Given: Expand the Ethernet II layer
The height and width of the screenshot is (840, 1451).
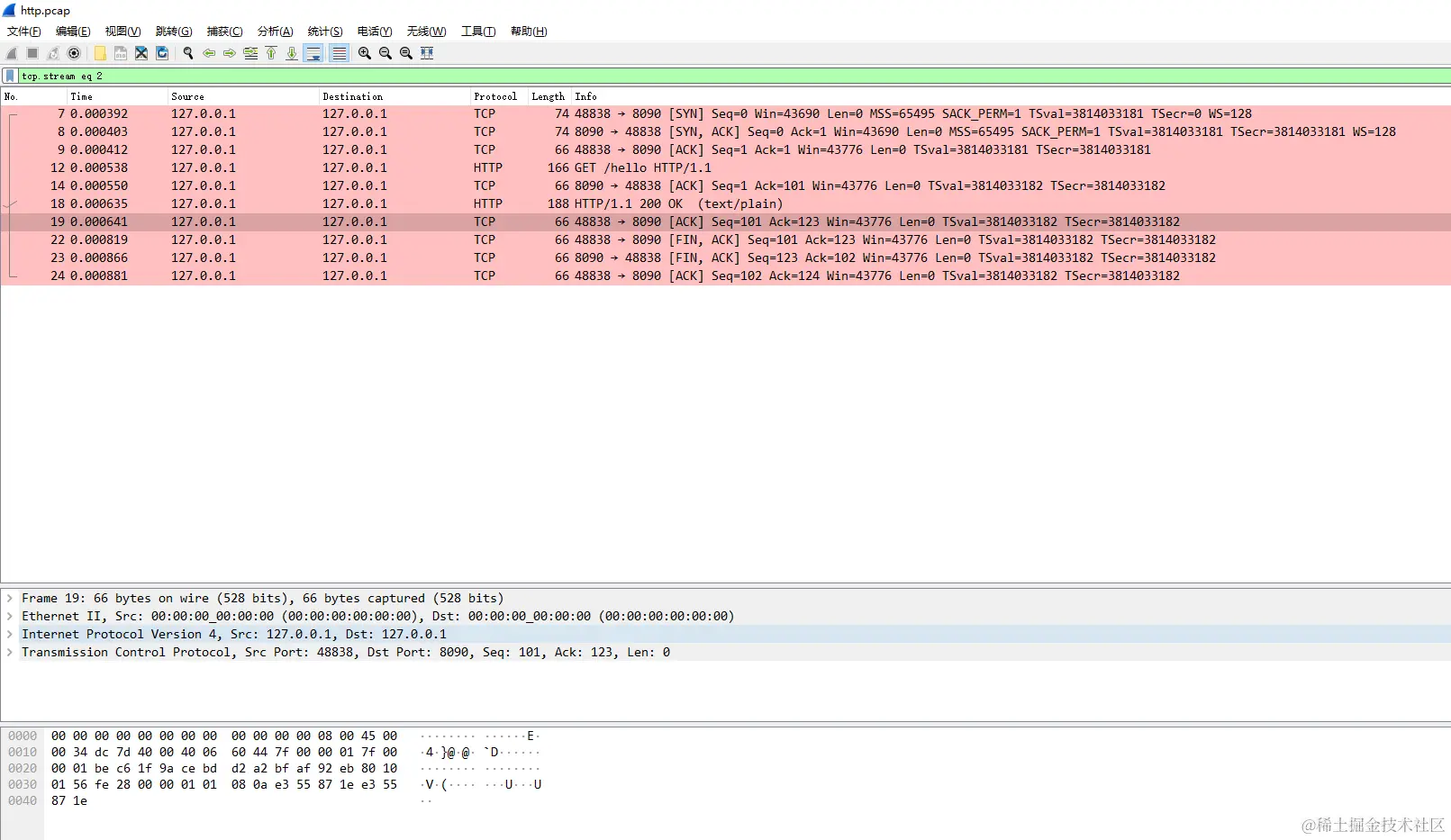Looking at the screenshot, I should tap(10, 616).
